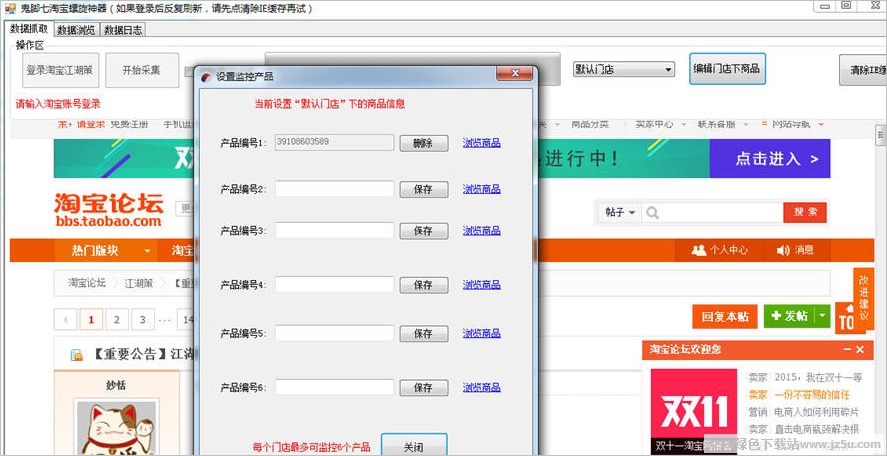The width and height of the screenshot is (887, 456).
Task: Click the 淘宝论坛 breadcrumb link
Action: [x=87, y=283]
